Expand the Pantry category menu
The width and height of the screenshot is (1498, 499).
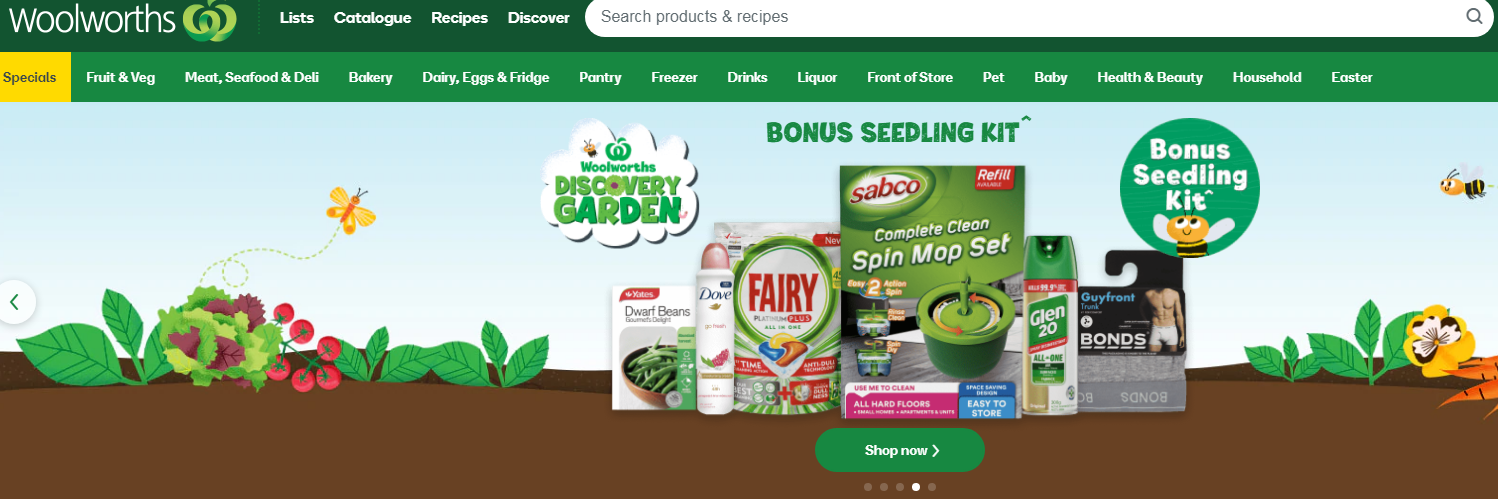(600, 77)
